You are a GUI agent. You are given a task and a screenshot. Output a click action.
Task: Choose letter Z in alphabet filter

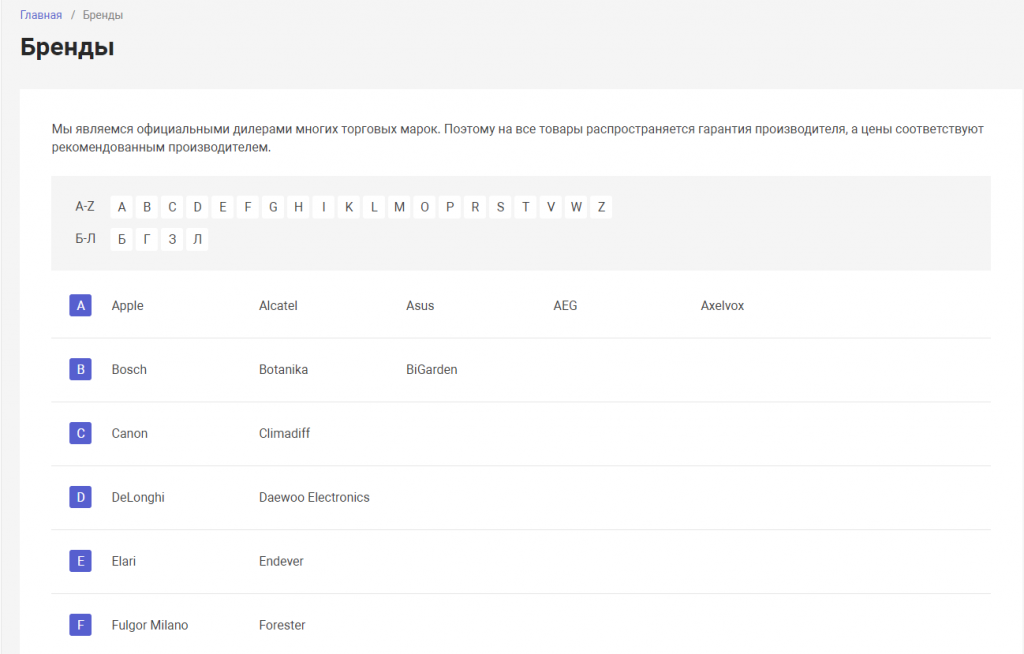pos(601,207)
